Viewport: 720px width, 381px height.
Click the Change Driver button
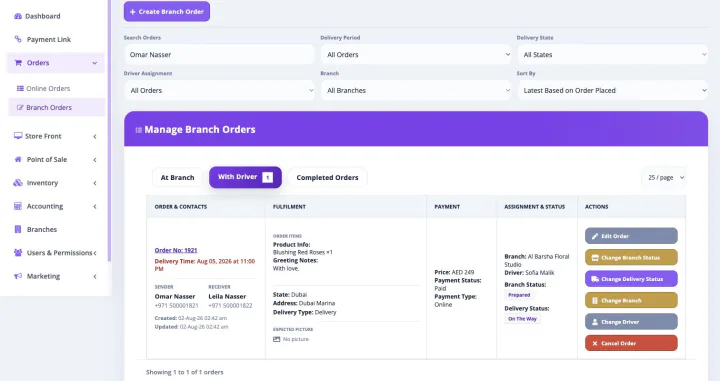(631, 322)
